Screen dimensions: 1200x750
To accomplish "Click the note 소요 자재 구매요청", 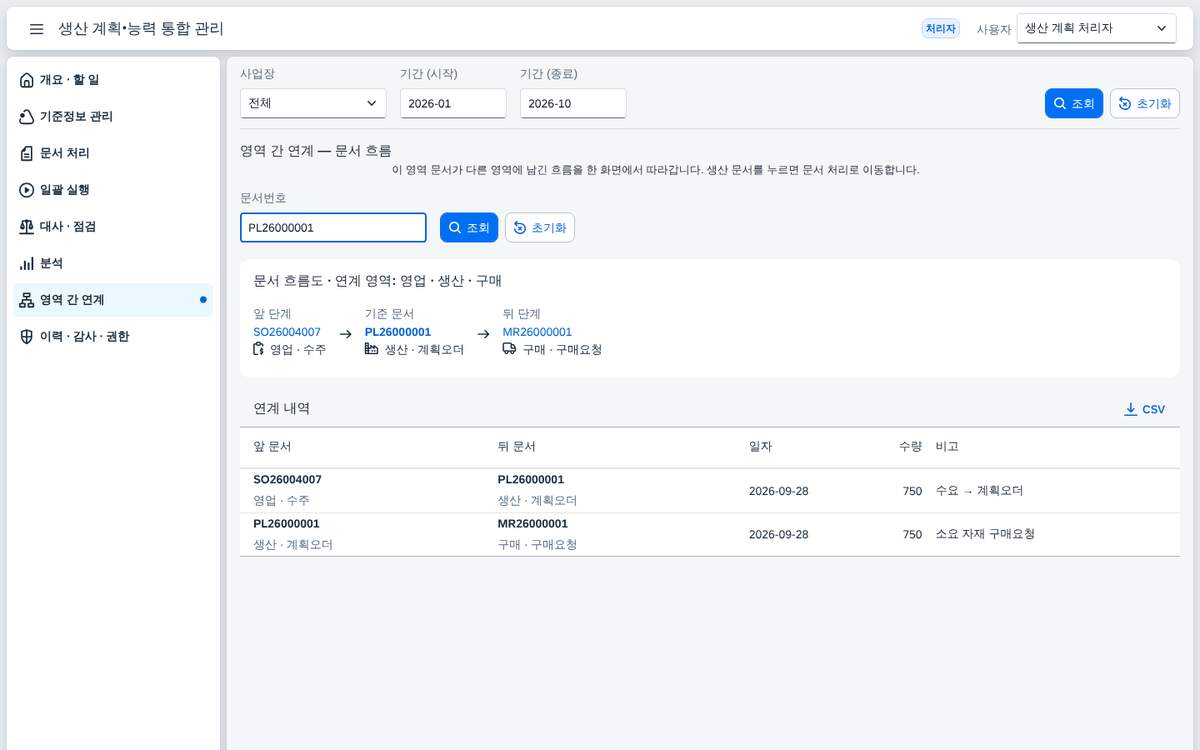I will [985, 534].
